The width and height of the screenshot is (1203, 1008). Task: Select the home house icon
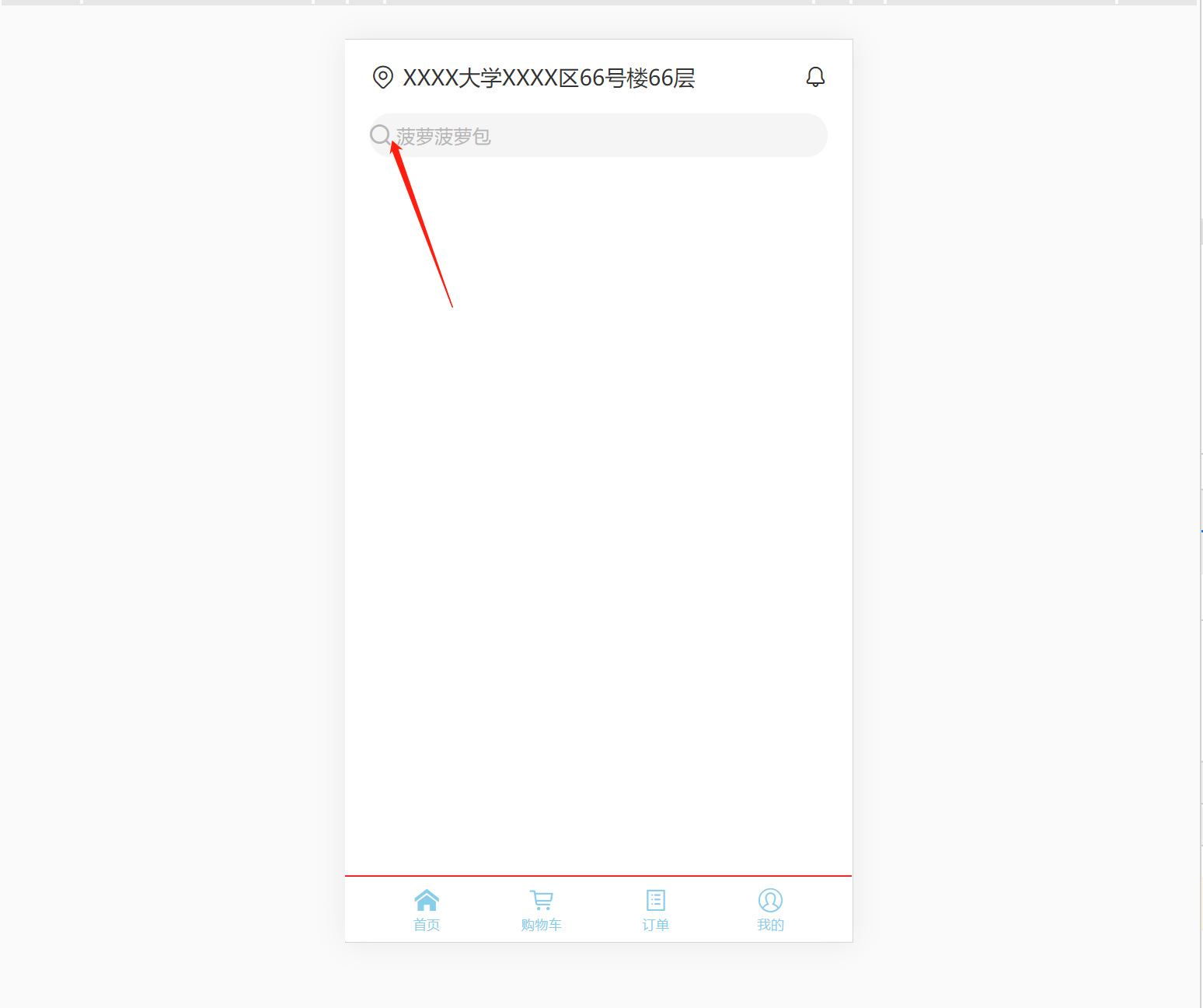click(427, 900)
